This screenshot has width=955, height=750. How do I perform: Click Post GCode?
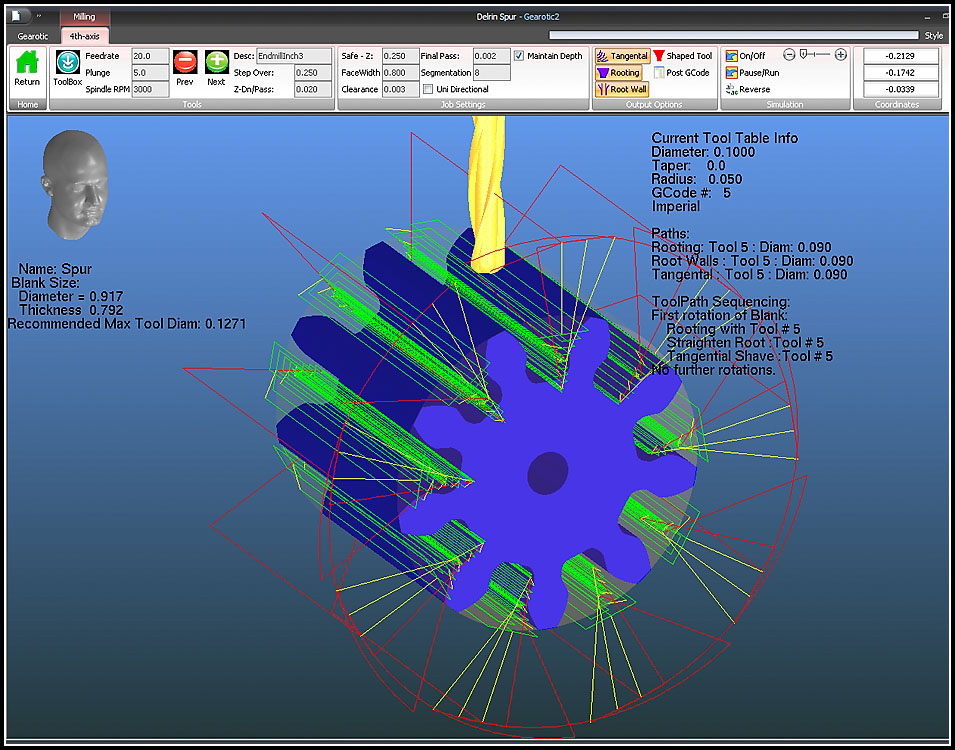point(682,73)
